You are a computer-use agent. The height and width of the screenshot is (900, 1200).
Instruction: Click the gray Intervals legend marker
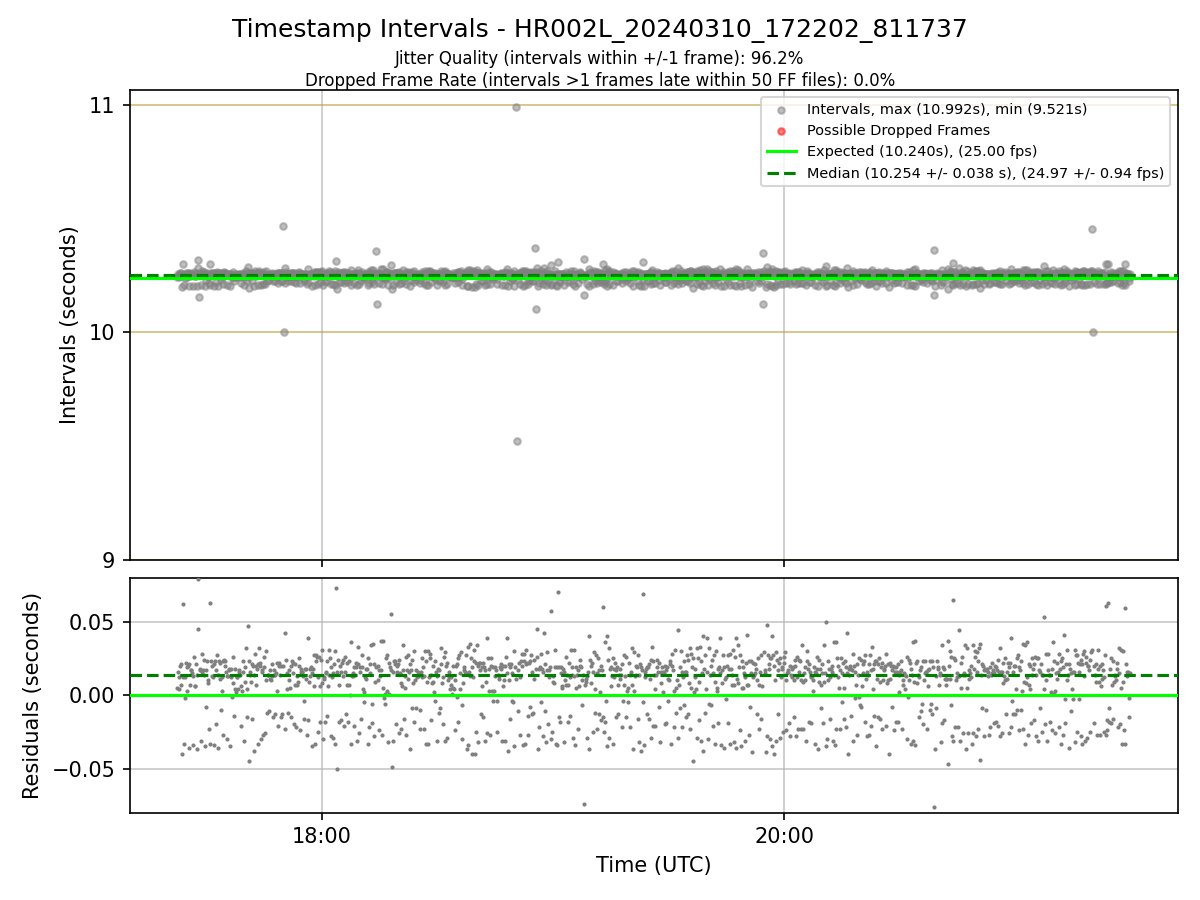pos(782,110)
